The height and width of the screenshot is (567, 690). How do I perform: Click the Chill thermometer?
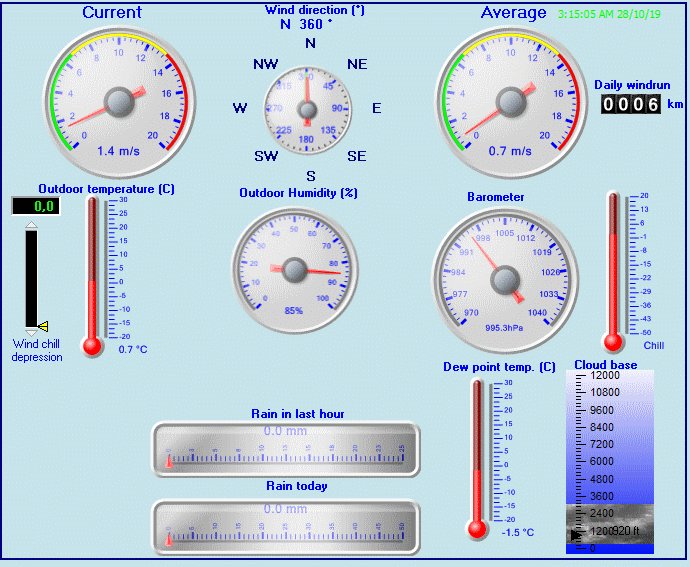614,270
